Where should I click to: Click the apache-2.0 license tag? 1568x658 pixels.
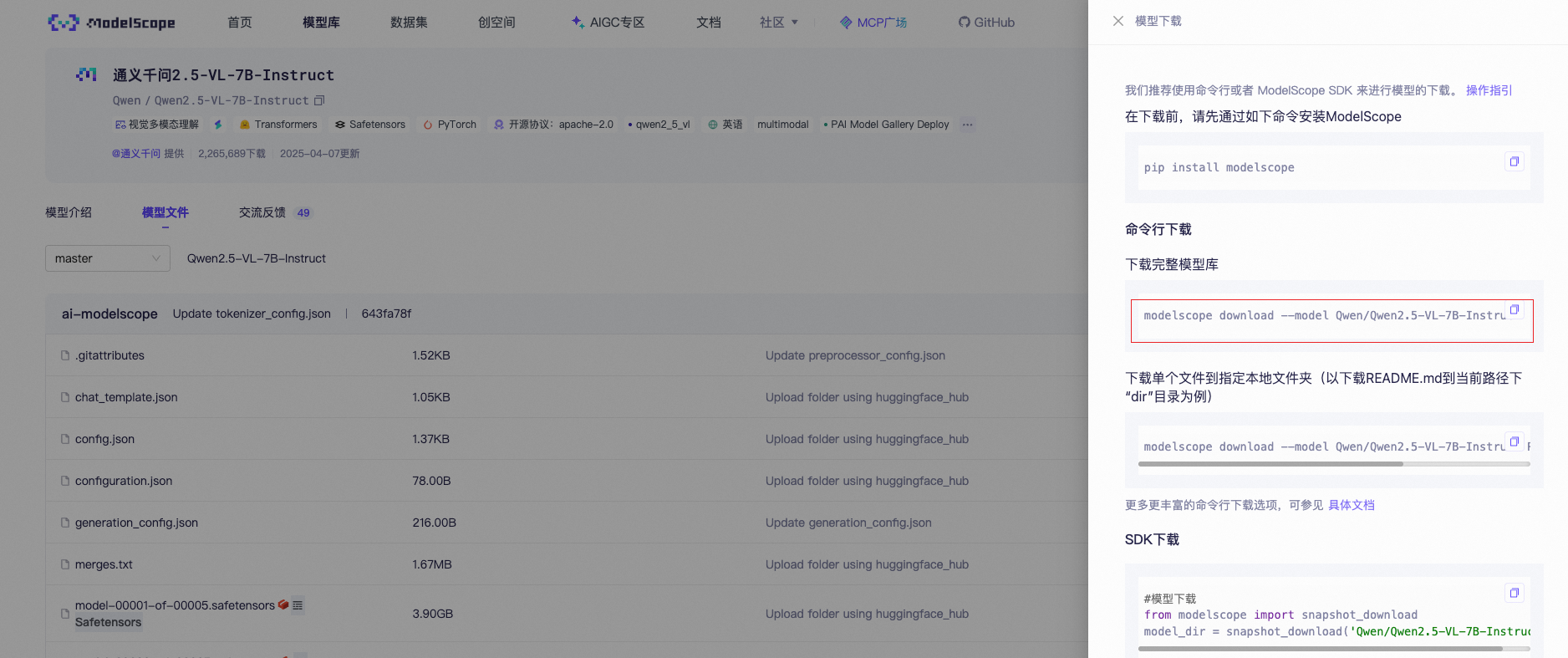pyautogui.click(x=553, y=125)
